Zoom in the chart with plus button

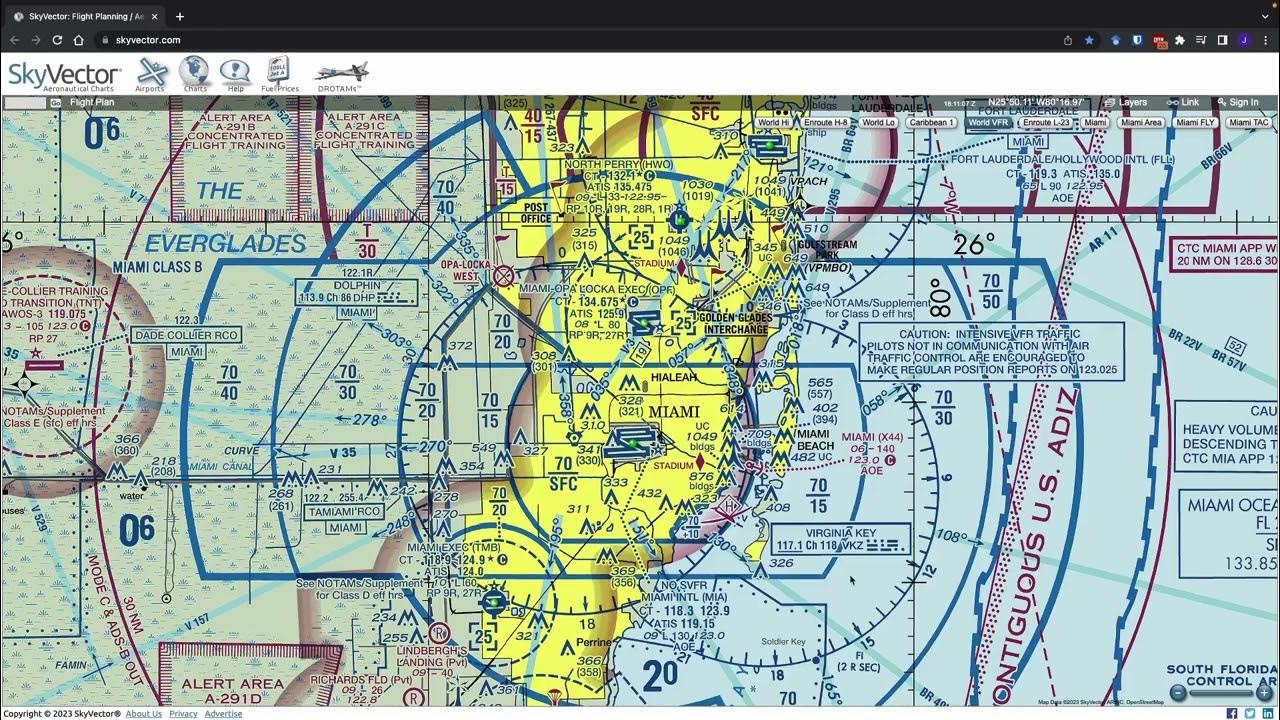pos(1263,693)
